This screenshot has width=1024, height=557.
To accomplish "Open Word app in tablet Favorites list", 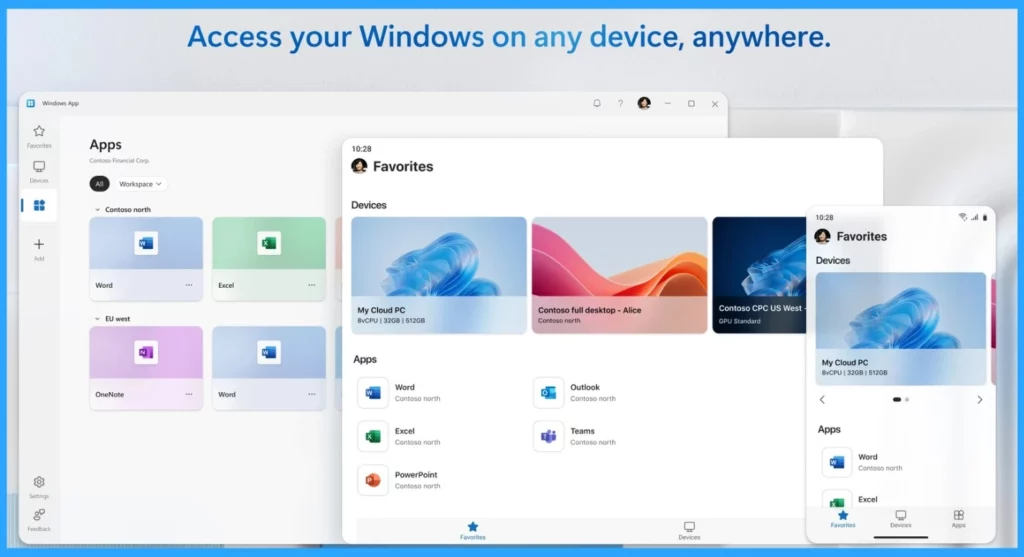I will point(400,392).
